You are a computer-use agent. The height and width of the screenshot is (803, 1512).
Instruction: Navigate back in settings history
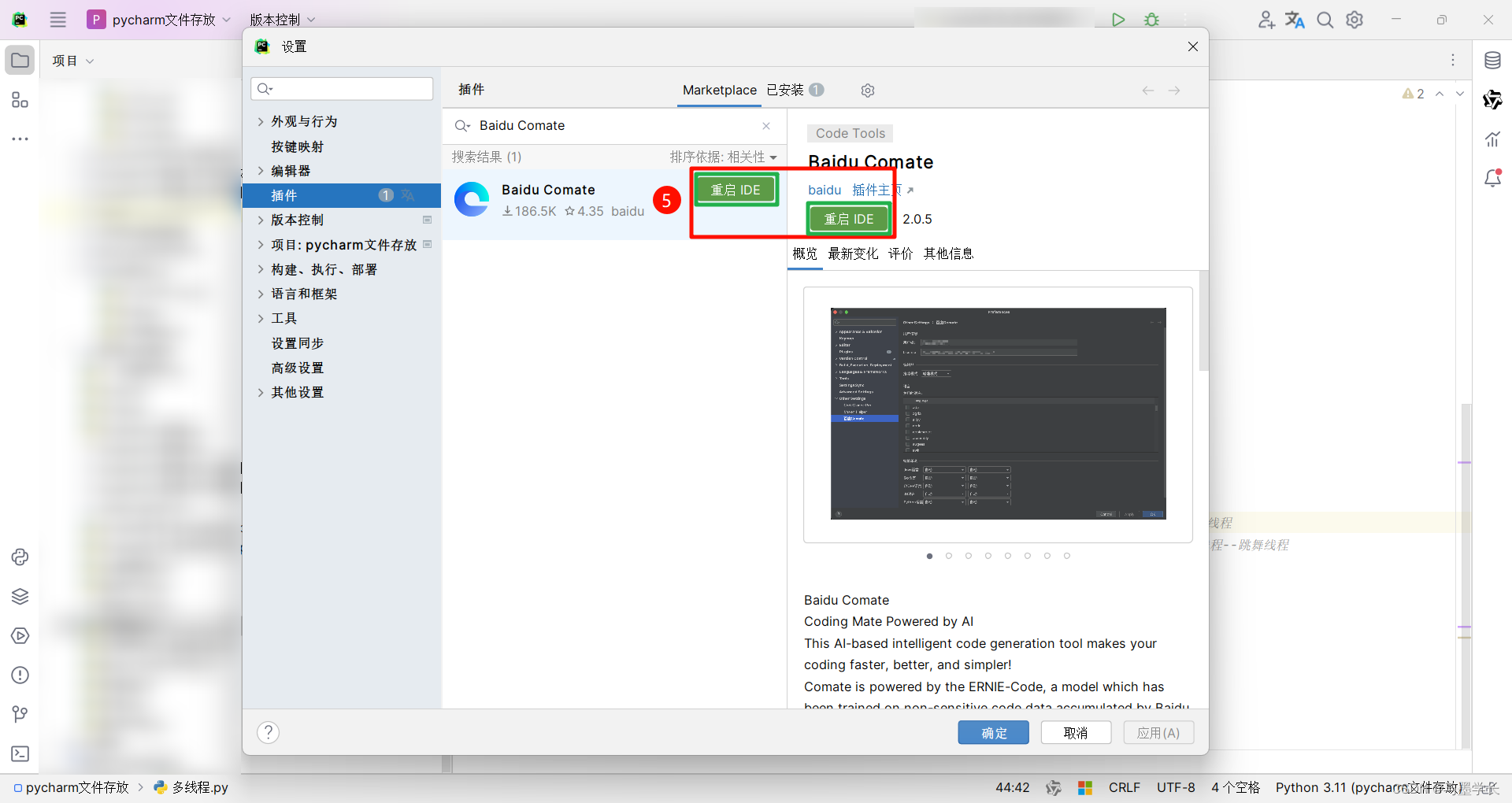pyautogui.click(x=1148, y=91)
